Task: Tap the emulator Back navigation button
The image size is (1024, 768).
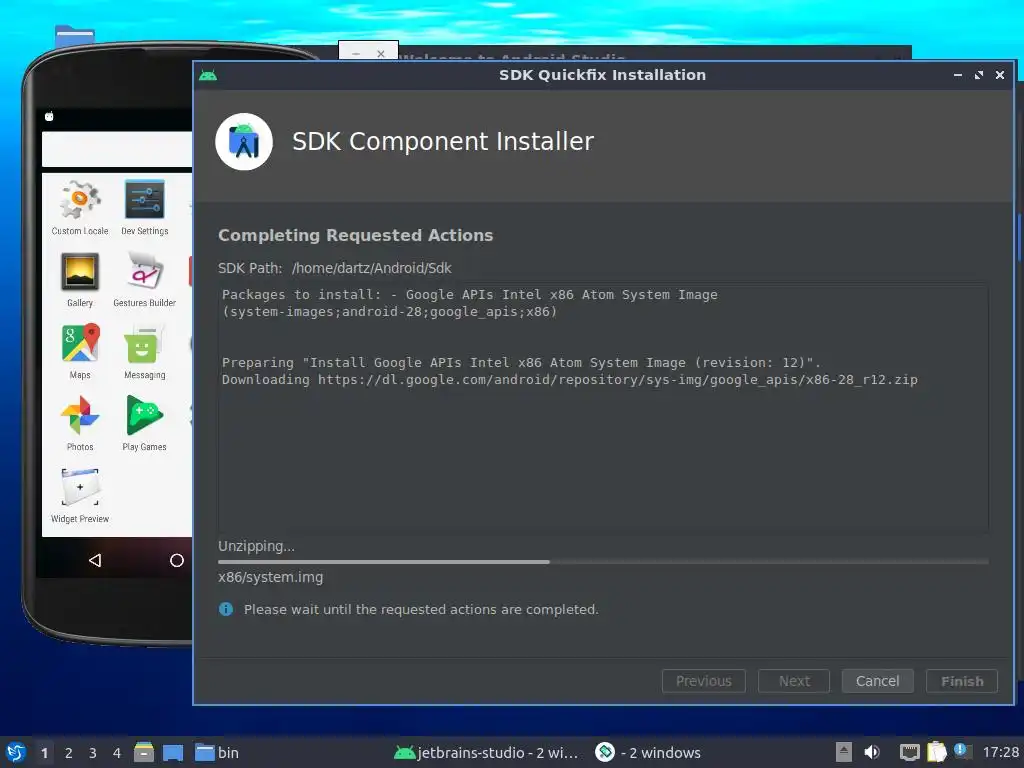Action: (x=95, y=560)
